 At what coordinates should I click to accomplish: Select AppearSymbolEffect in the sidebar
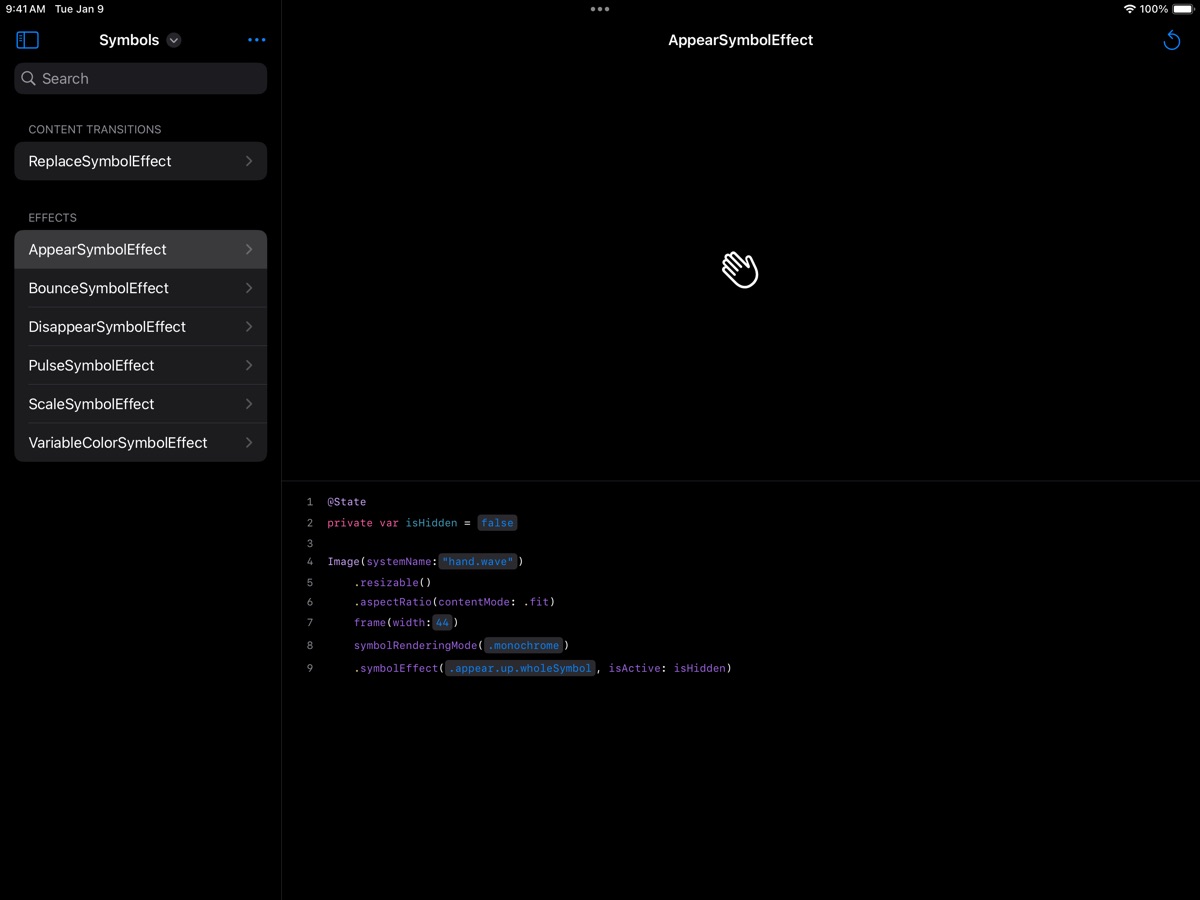[141, 250]
